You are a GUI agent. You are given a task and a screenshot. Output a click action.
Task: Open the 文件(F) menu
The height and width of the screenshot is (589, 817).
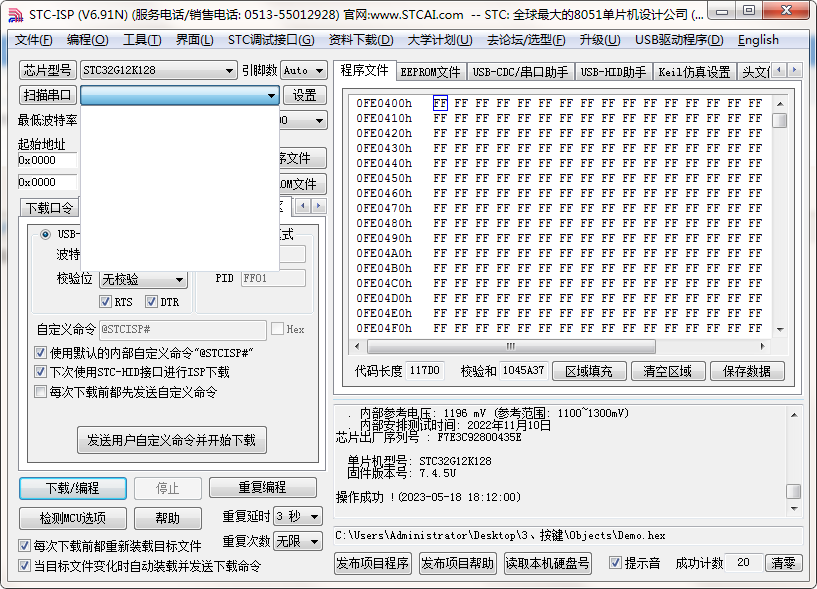[x=33, y=40]
